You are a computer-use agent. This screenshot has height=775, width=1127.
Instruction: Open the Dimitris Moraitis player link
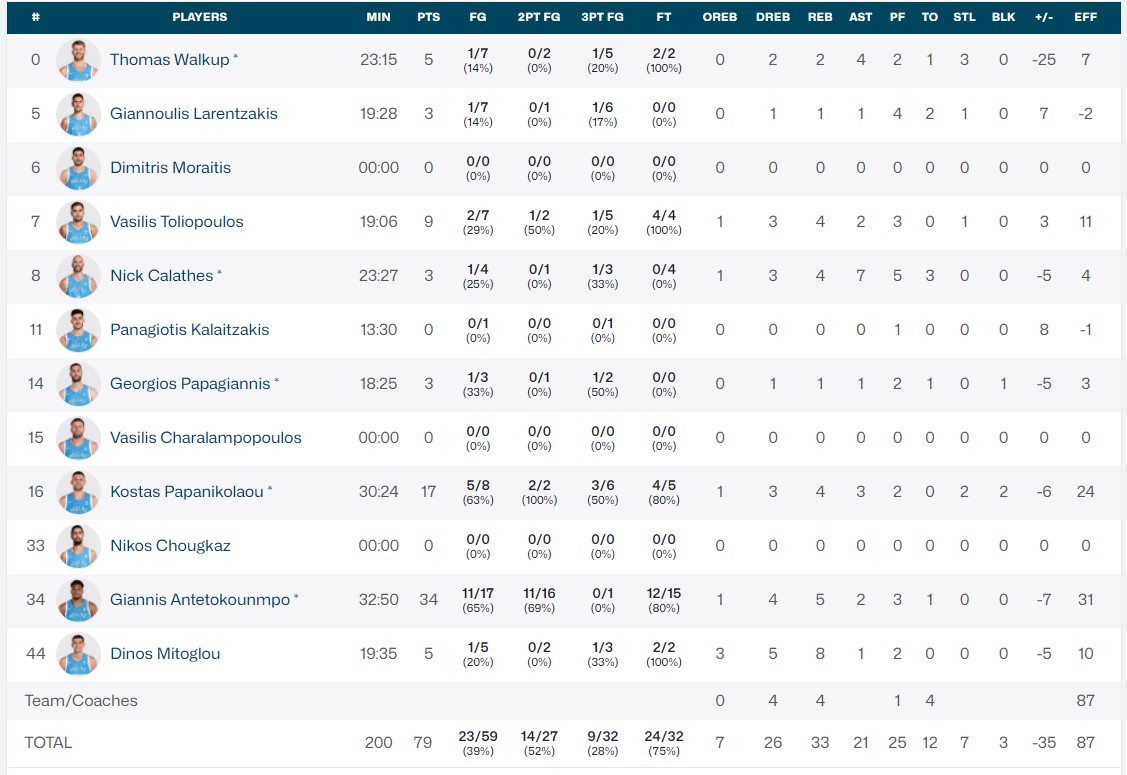coord(170,168)
